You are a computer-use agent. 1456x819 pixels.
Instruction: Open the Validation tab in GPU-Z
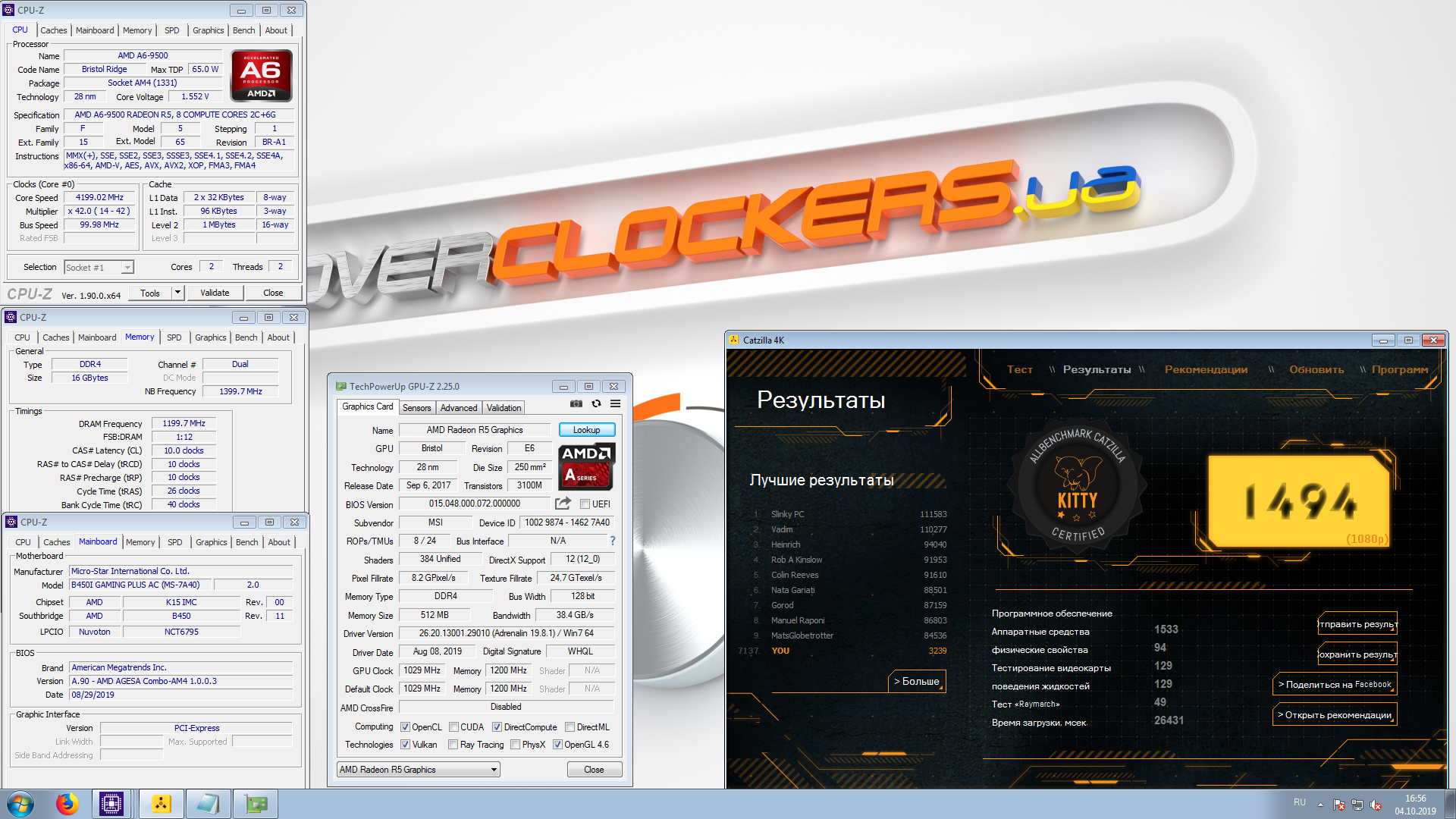tap(504, 408)
